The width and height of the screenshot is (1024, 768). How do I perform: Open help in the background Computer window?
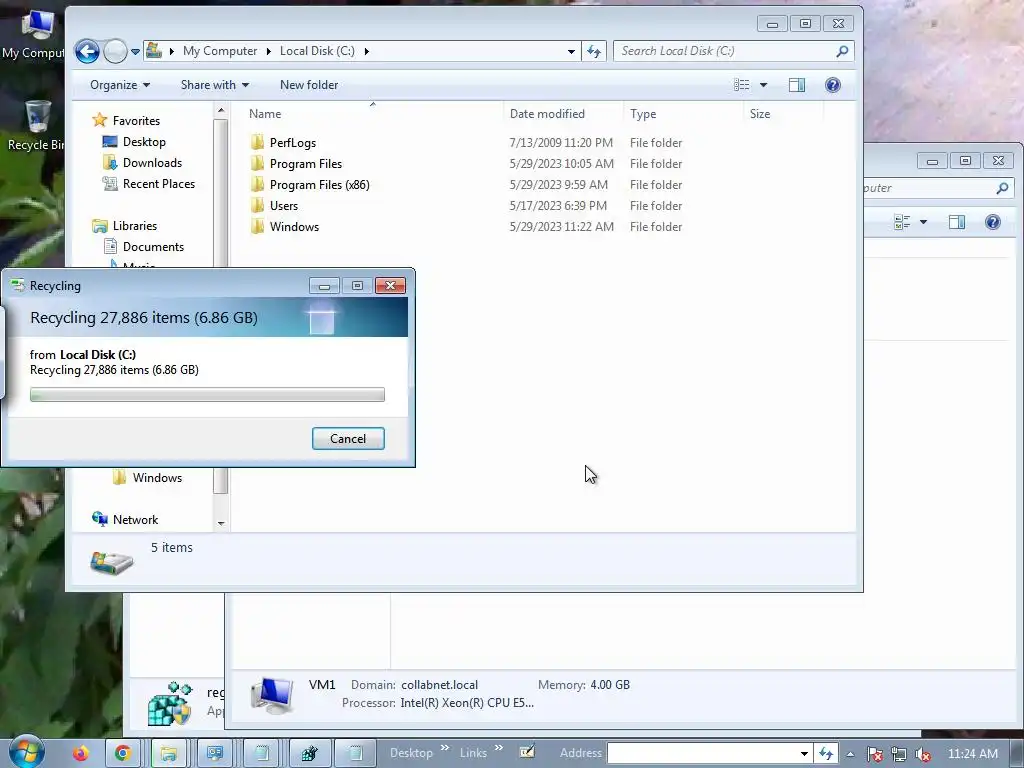point(993,222)
